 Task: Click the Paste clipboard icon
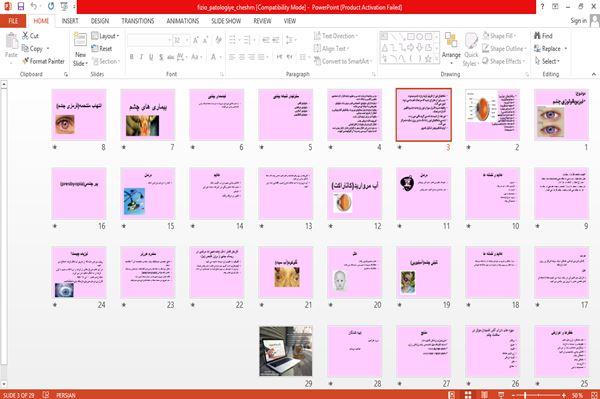click(11, 41)
